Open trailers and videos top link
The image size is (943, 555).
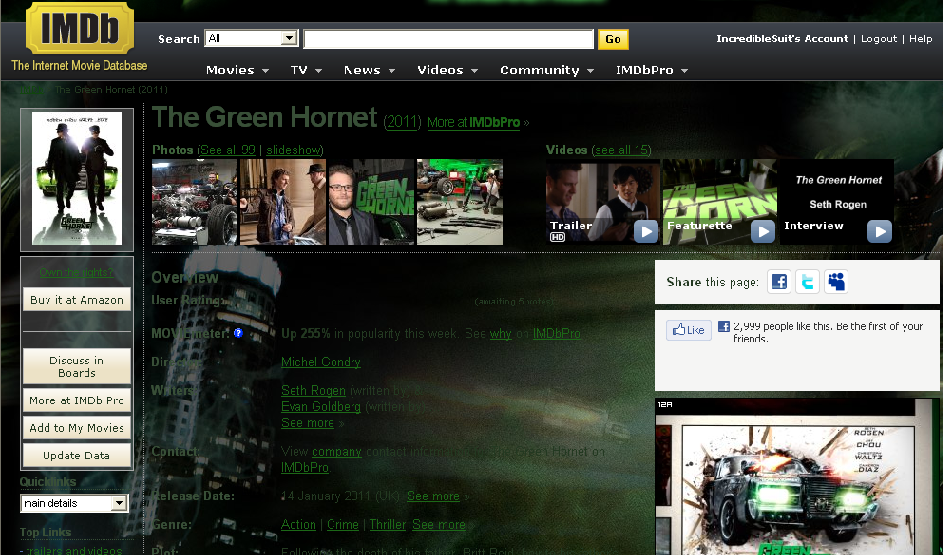point(75,550)
